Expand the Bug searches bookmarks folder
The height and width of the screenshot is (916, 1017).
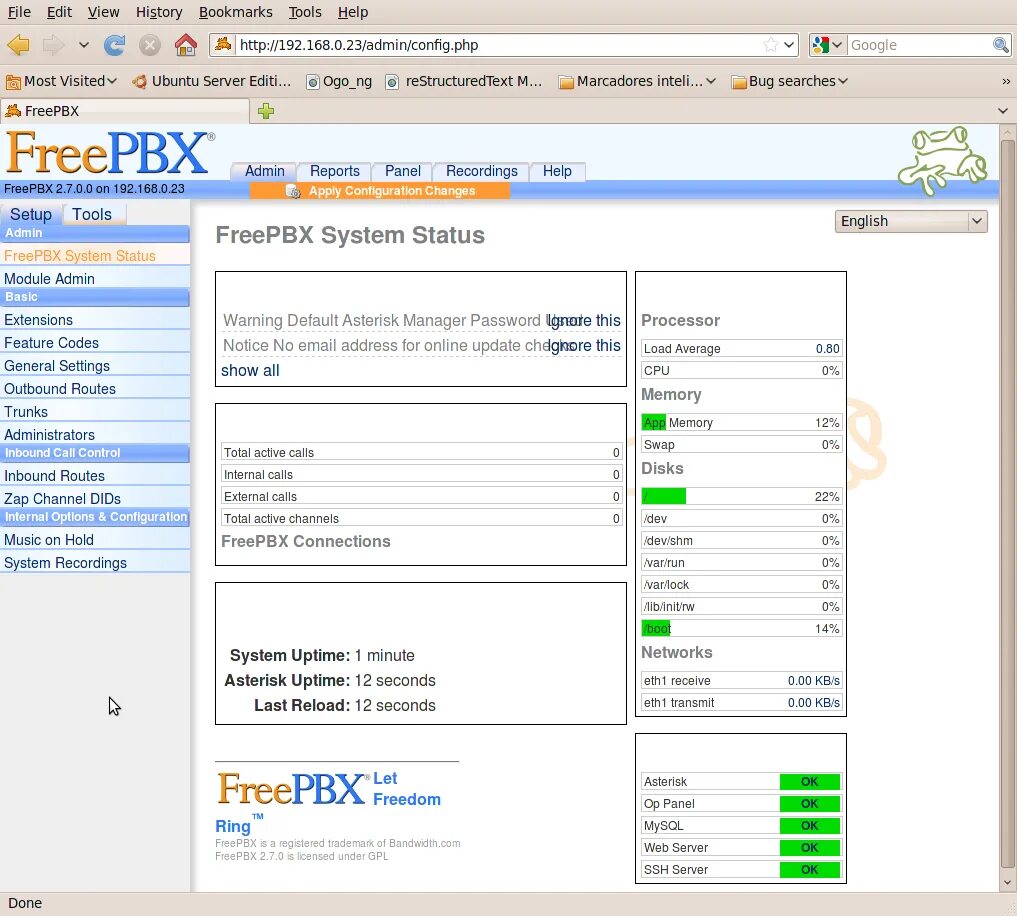click(789, 81)
